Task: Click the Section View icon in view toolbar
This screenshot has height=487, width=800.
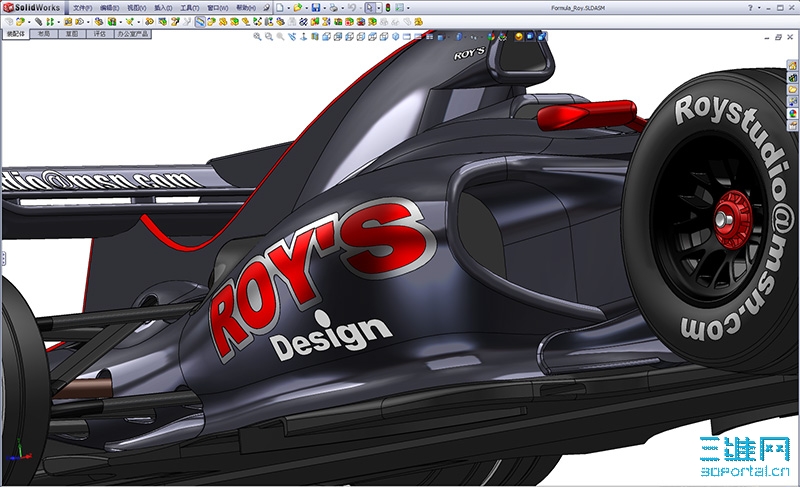Action: [315, 36]
